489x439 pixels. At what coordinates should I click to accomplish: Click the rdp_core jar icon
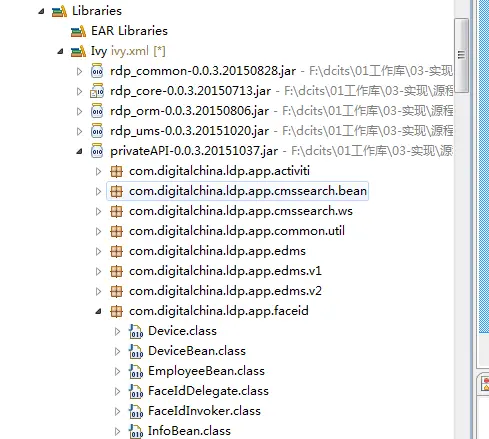pos(97,91)
